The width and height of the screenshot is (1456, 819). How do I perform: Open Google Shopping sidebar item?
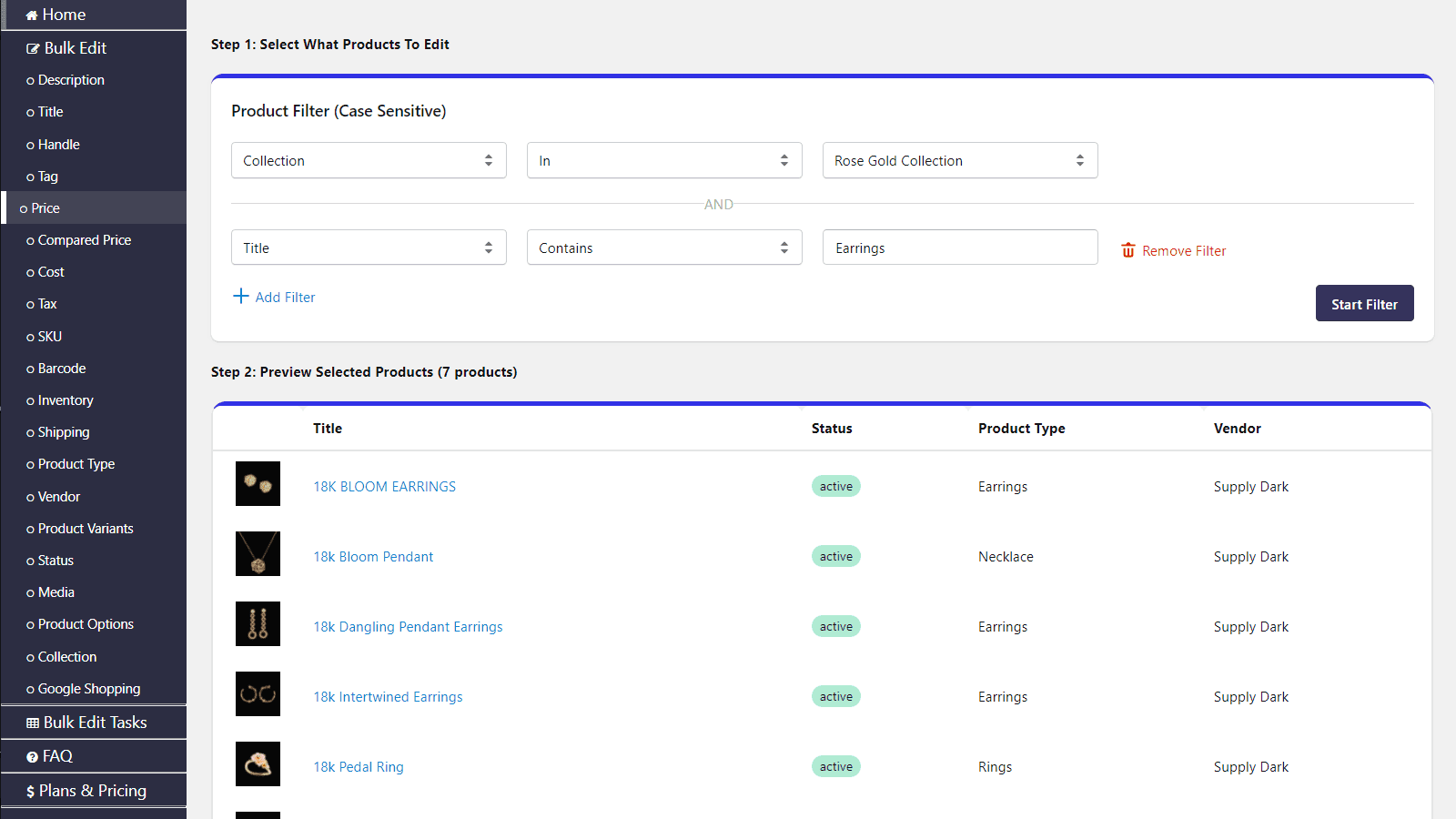coord(88,689)
